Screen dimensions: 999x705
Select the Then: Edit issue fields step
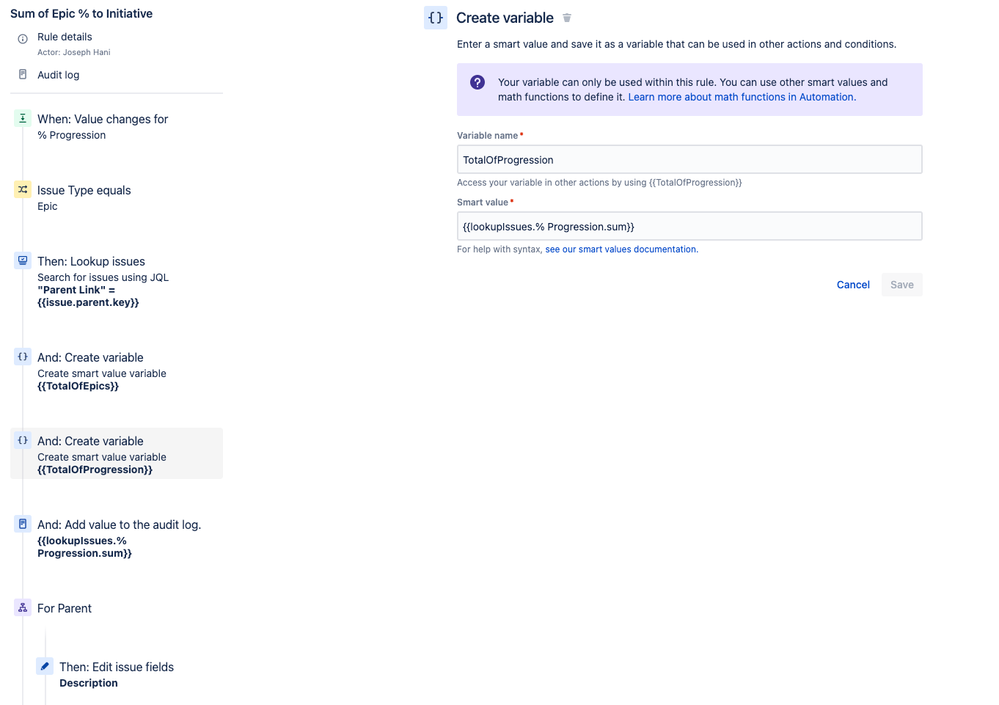coord(127,674)
